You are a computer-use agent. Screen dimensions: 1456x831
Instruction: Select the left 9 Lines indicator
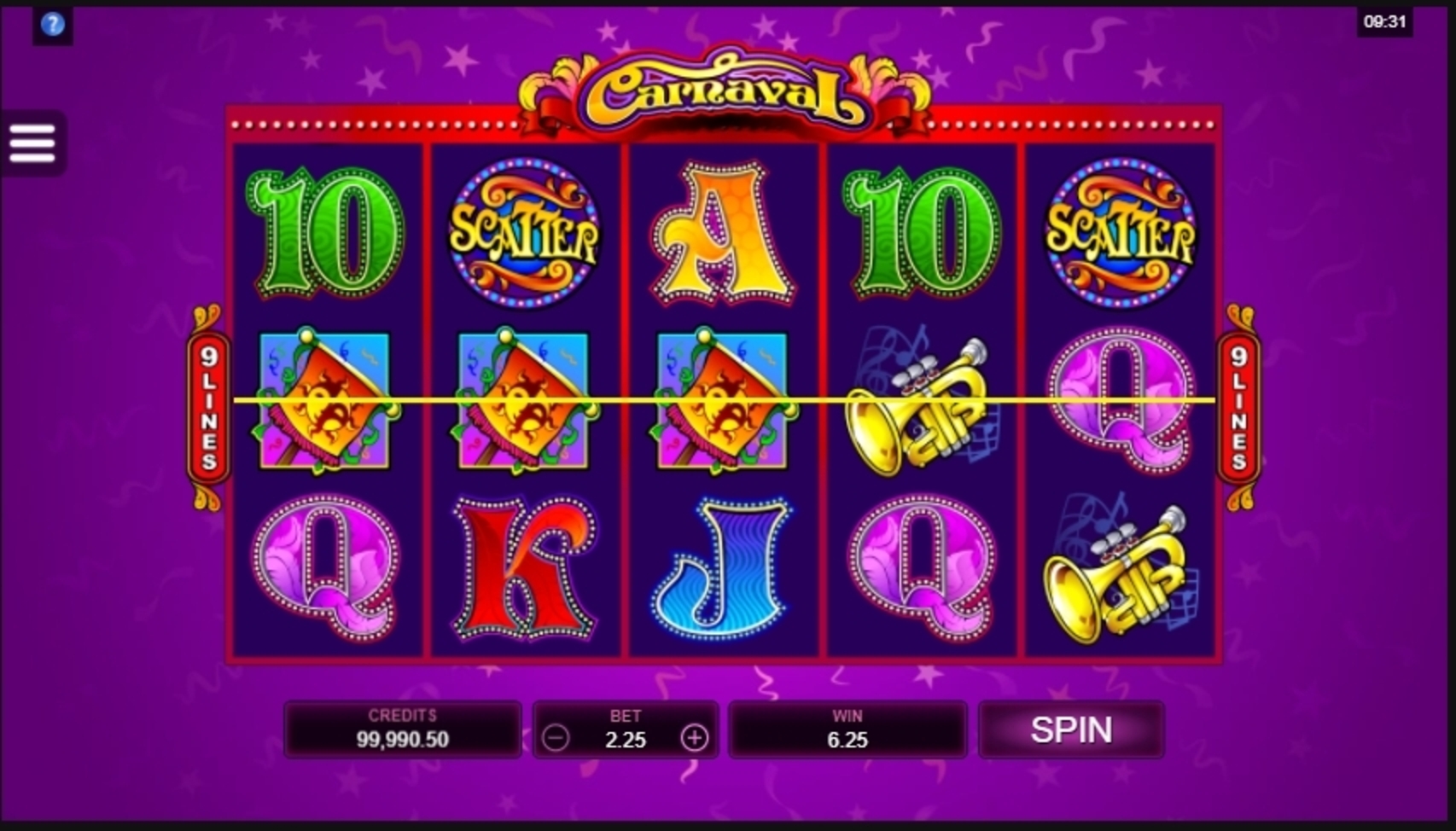208,408
